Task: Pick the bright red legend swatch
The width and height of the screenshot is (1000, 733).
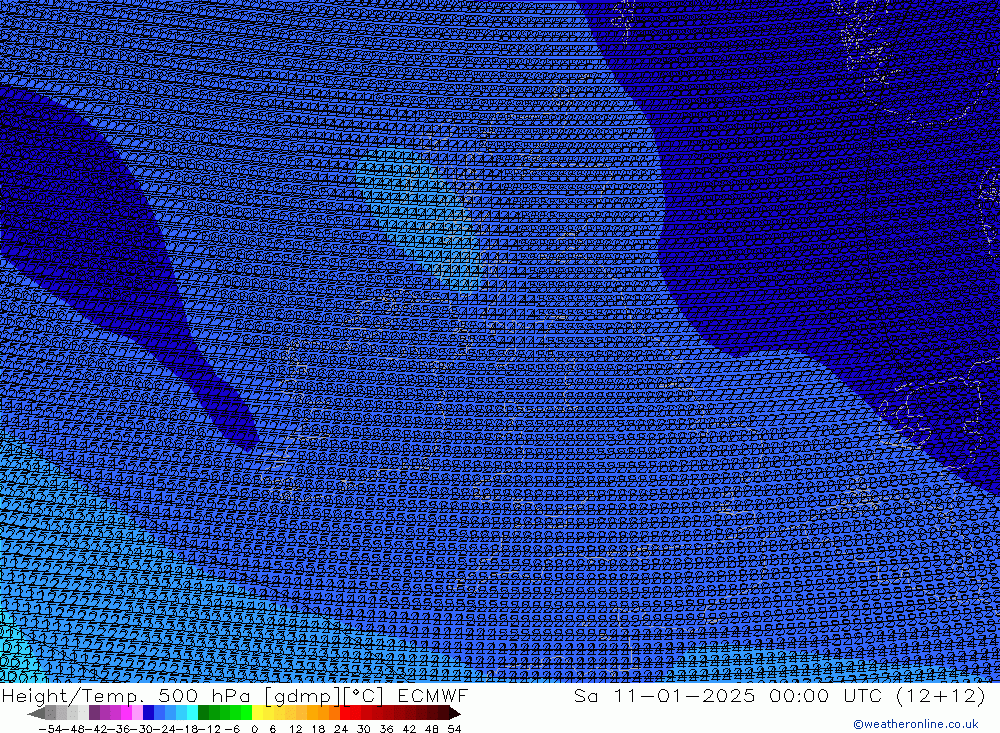Action: click(x=352, y=713)
